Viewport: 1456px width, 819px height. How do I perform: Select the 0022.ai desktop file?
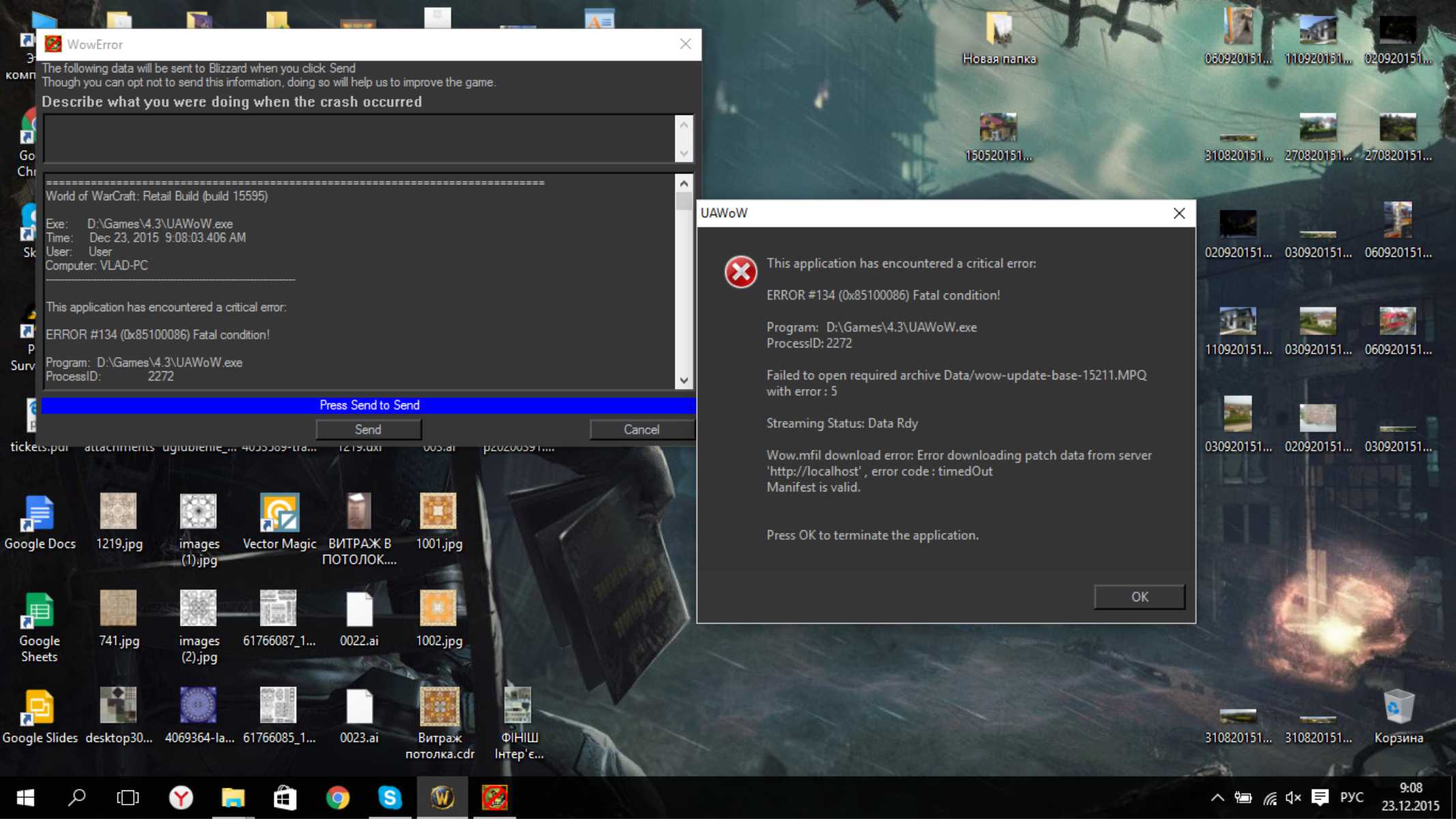tap(359, 620)
